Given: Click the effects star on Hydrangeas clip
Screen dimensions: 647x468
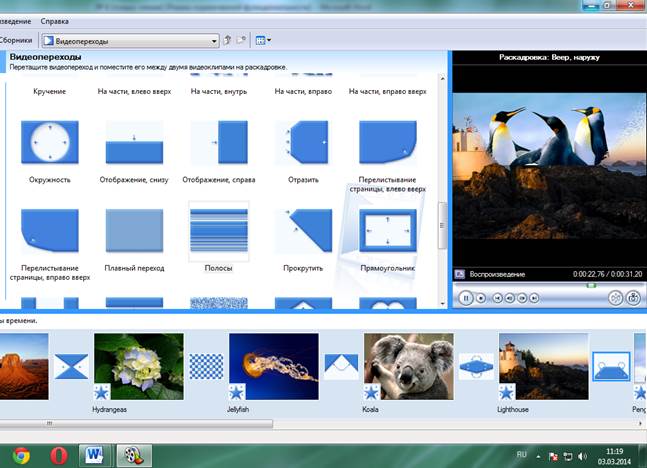Looking at the screenshot, I should click(x=102, y=392).
